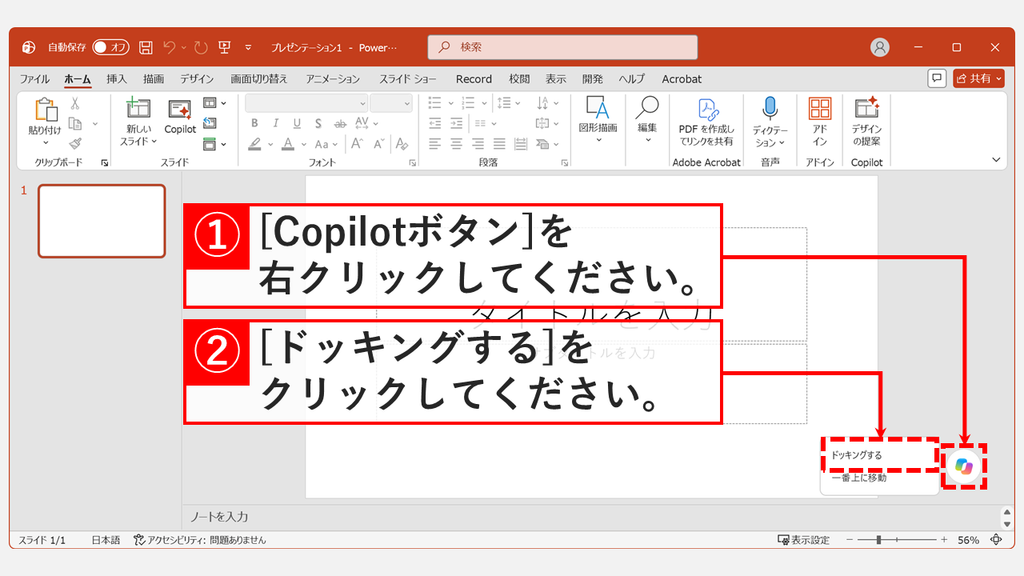Align text left in paragraph group

(435, 144)
